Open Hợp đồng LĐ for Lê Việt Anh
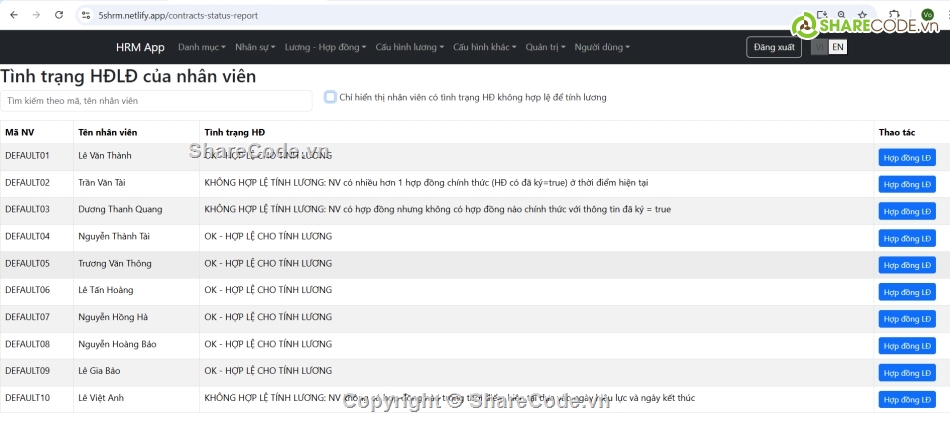Viewport: 950px width, 422px height. [907, 400]
